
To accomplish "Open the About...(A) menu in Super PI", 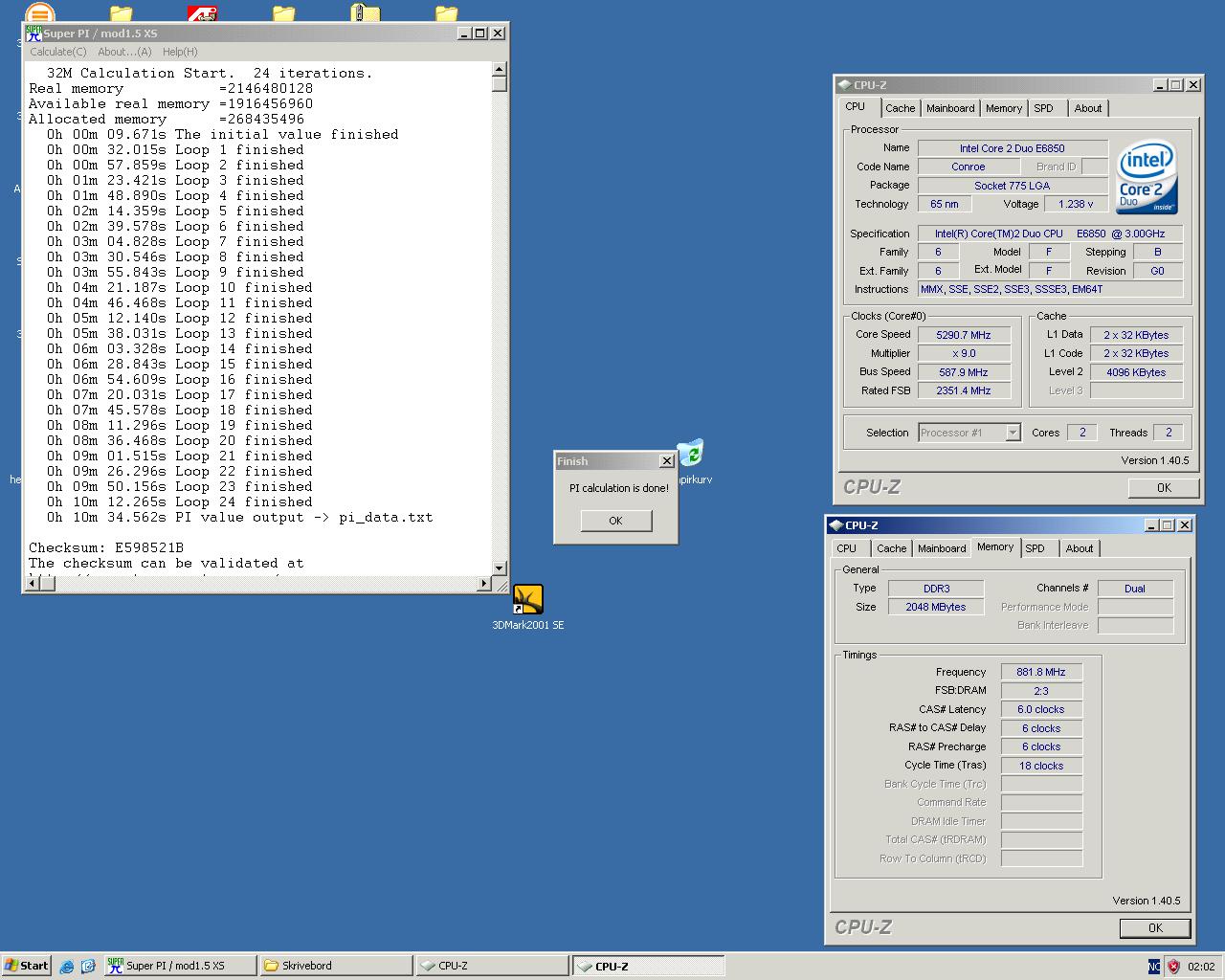I will pyautogui.click(x=124, y=52).
